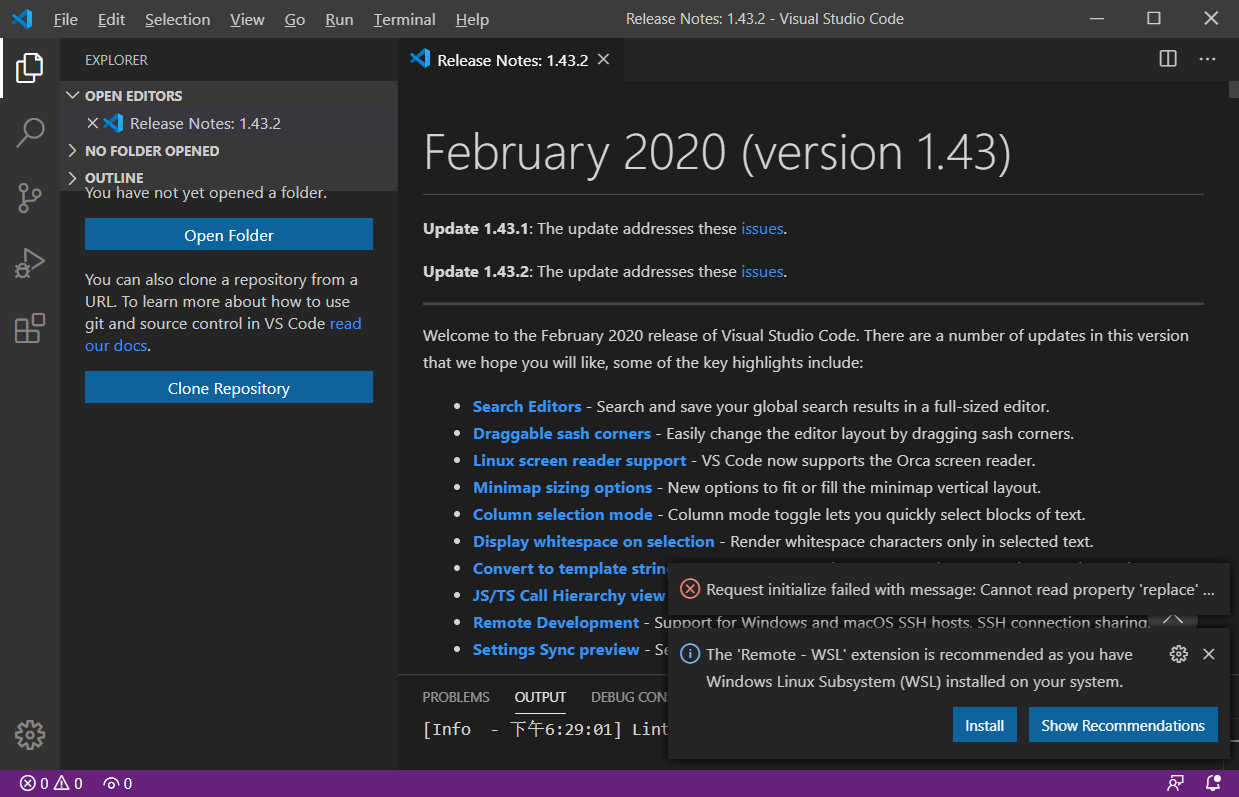
Task: Dismiss the Remote - WSL notification
Action: [1209, 654]
